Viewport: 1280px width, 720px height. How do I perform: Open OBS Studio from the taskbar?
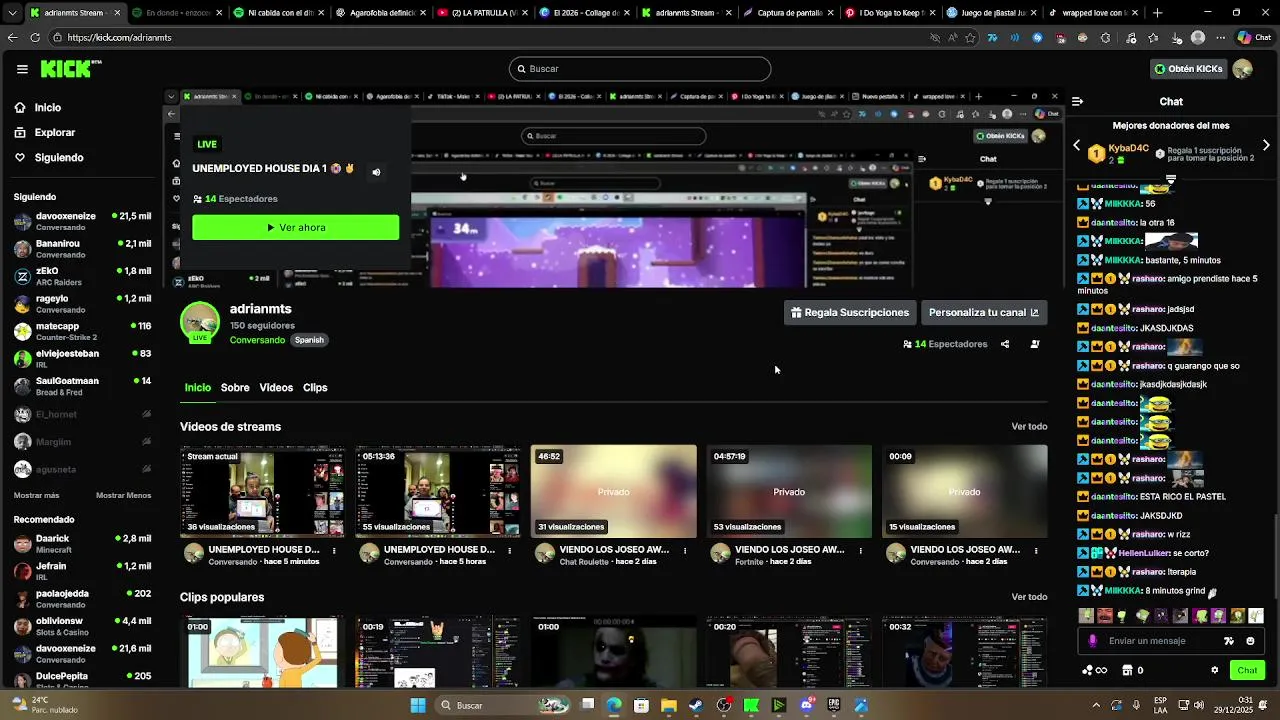[x=724, y=705]
